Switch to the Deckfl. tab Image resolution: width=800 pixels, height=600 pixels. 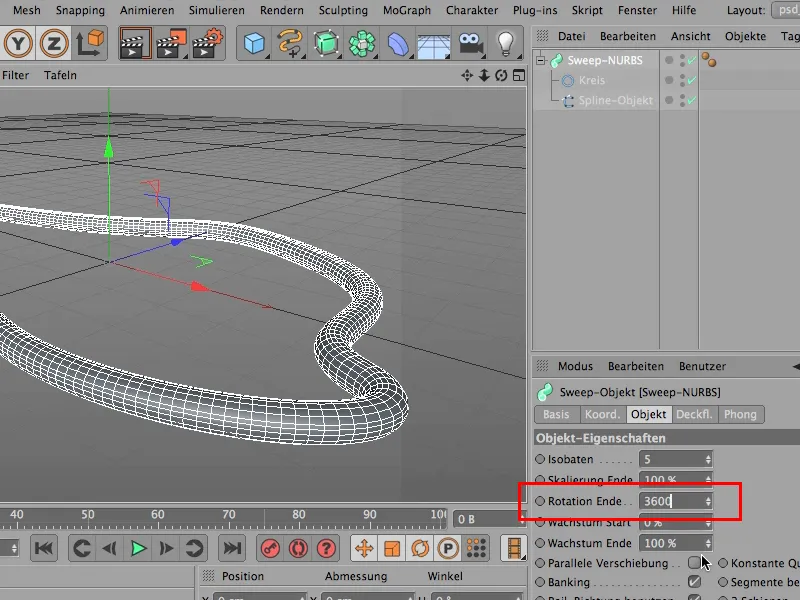click(x=694, y=414)
